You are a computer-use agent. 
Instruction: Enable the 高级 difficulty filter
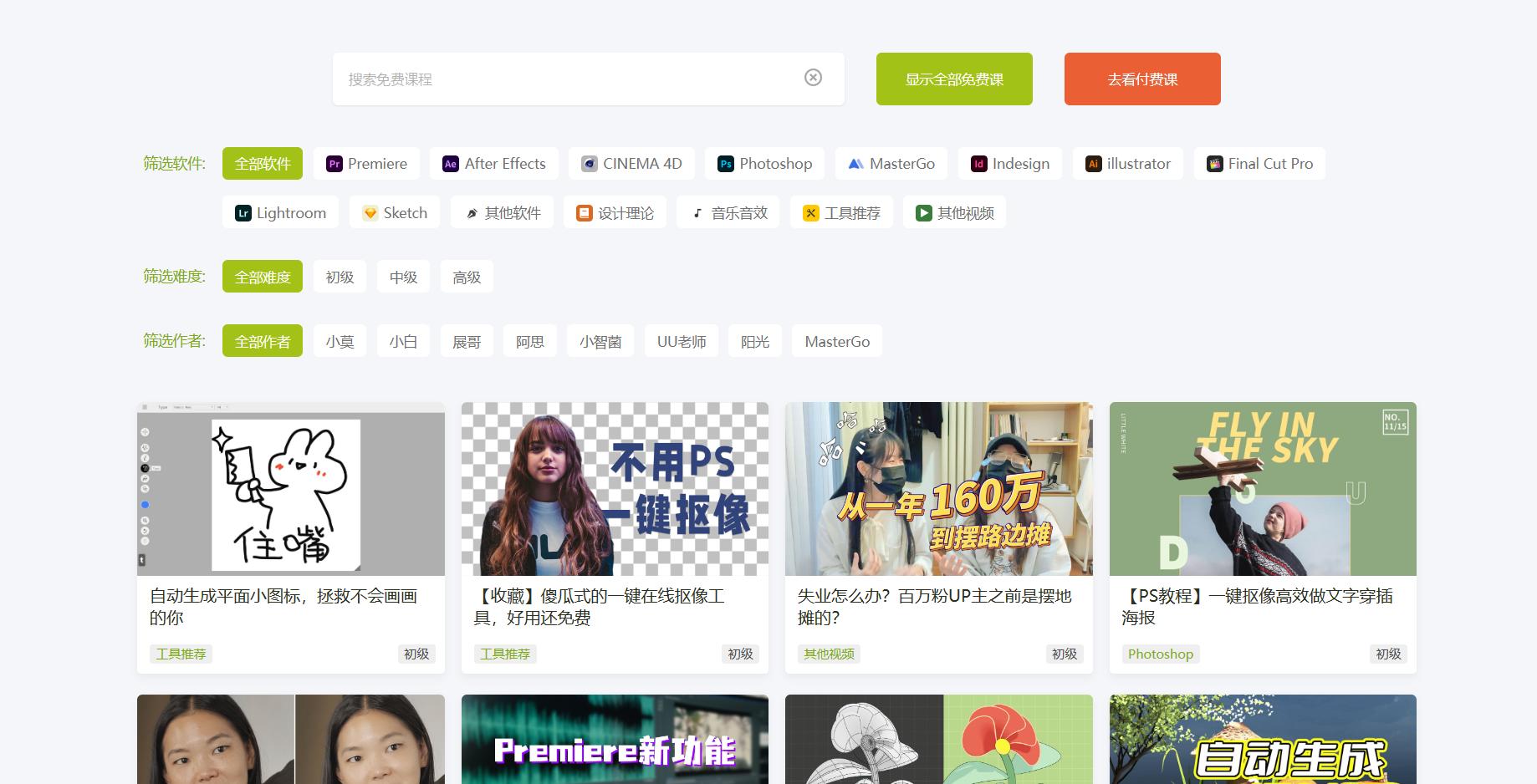coord(467,276)
